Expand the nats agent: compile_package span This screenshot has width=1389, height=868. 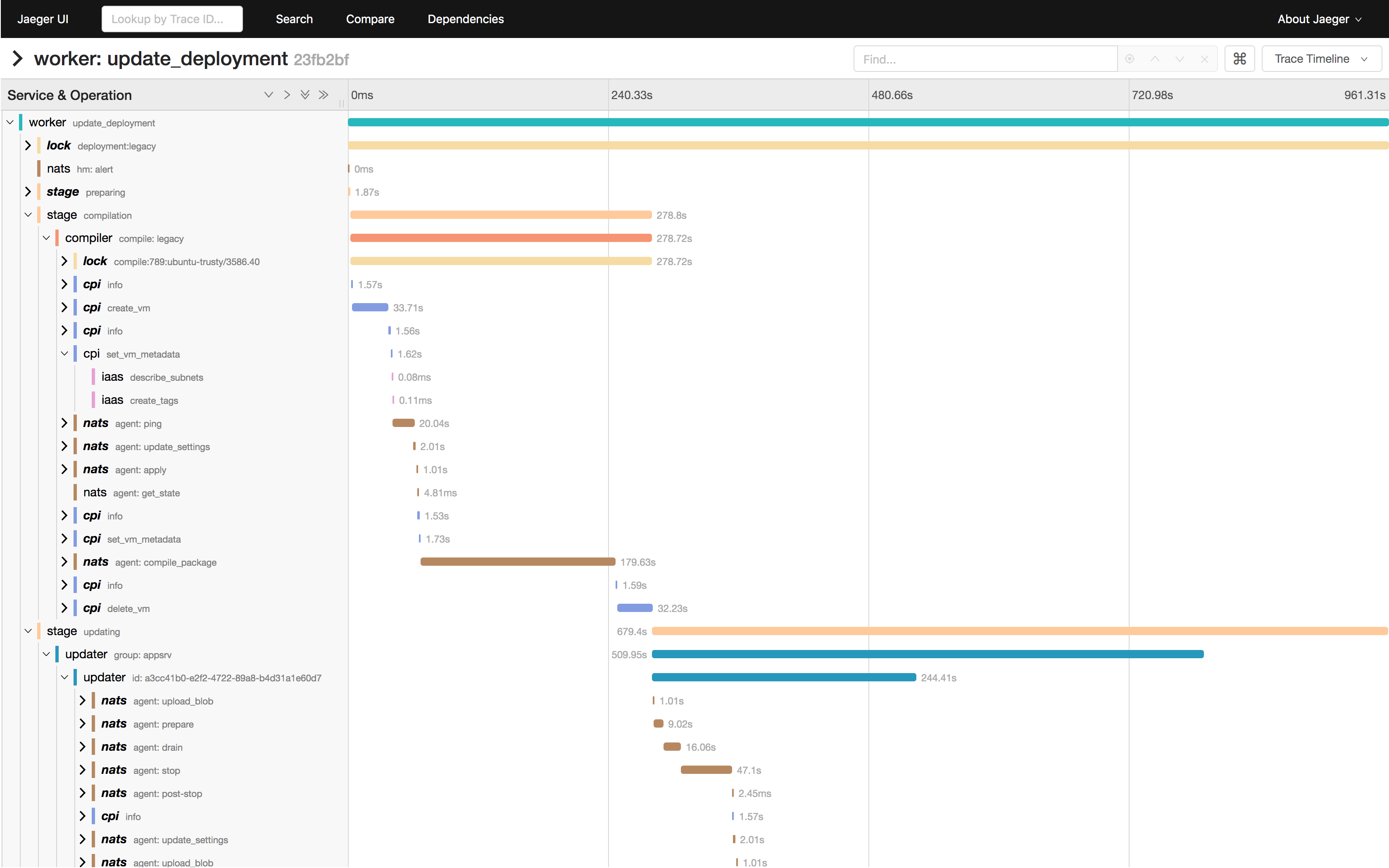[x=64, y=562]
